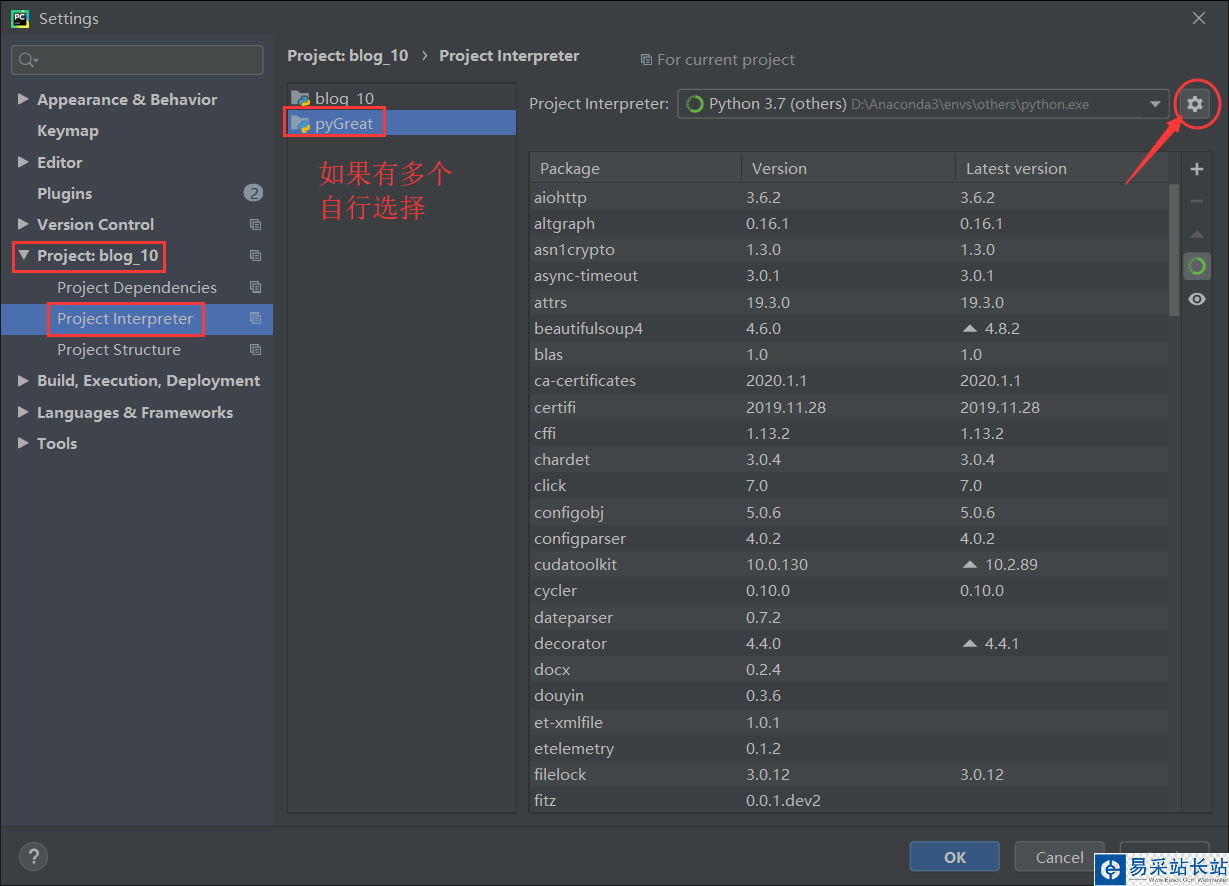Click the PyCharm logo in title bar
The height and width of the screenshot is (886, 1229).
point(19,18)
